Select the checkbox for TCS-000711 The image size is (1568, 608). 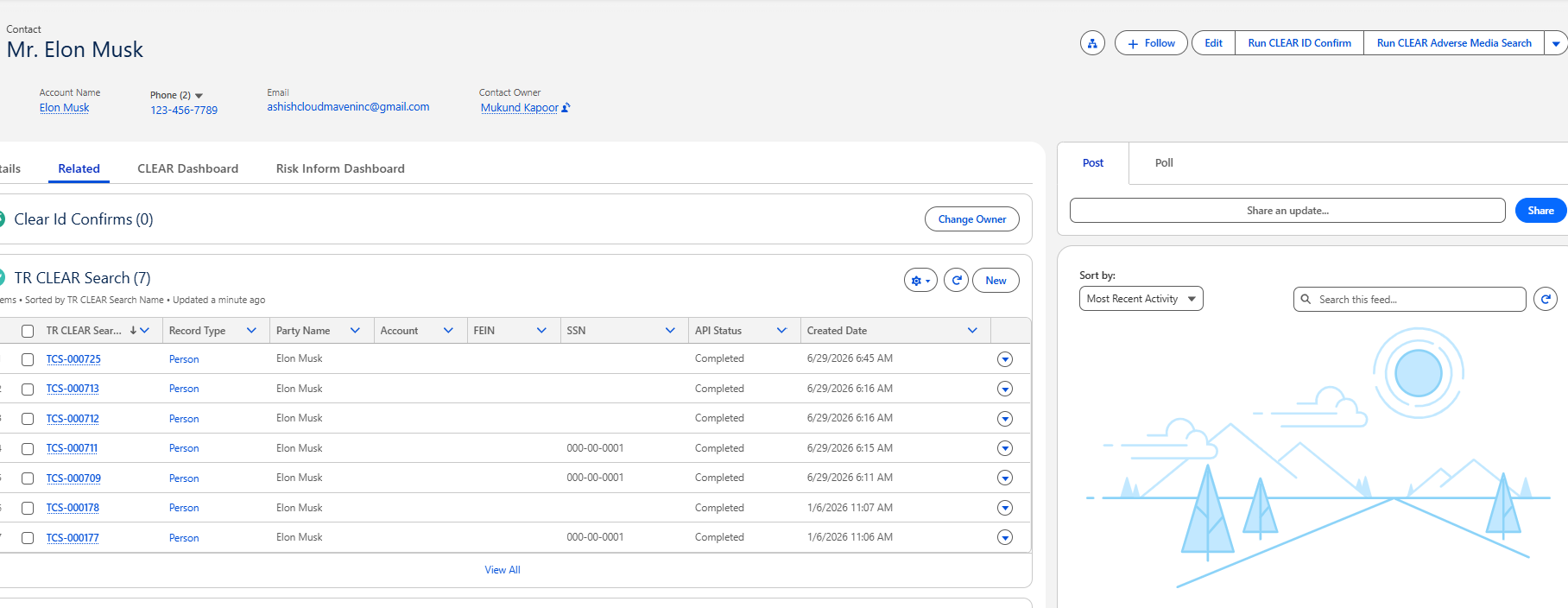tap(28, 449)
